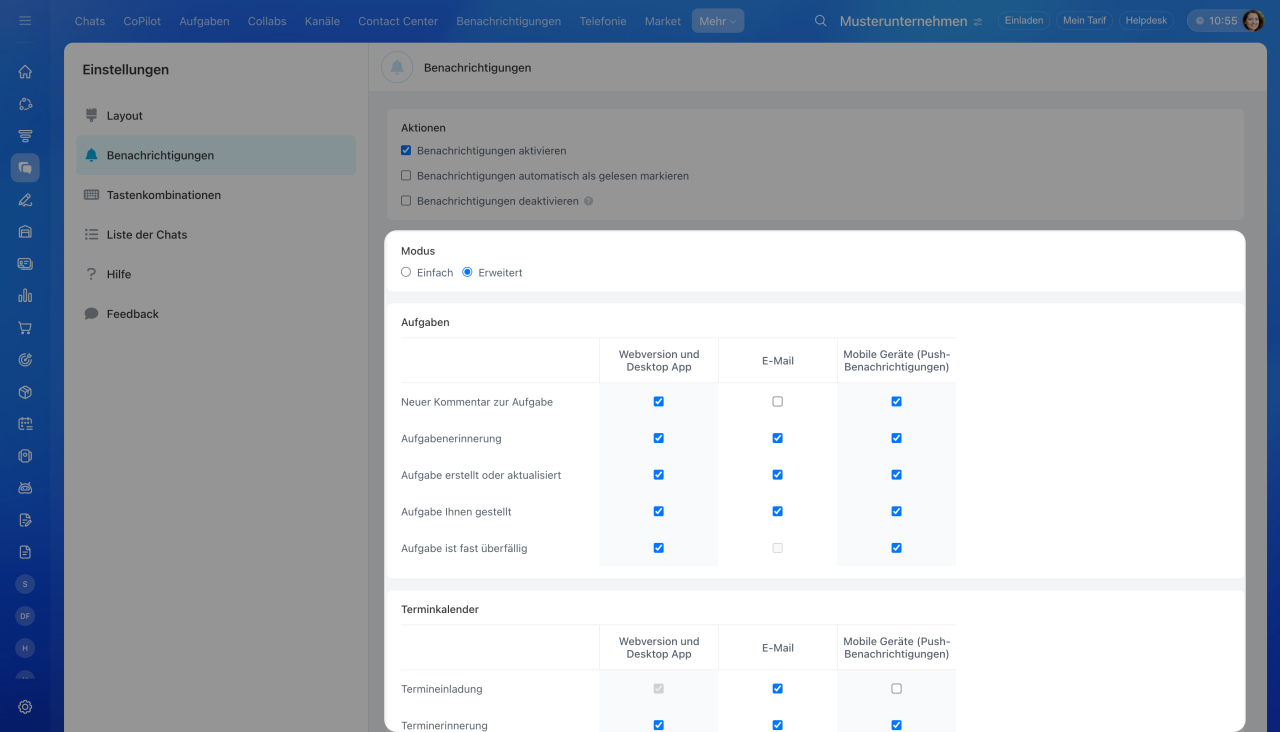Open settings gear at sidebar bottom
Viewport: 1280px width, 732px height.
[x=25, y=707]
